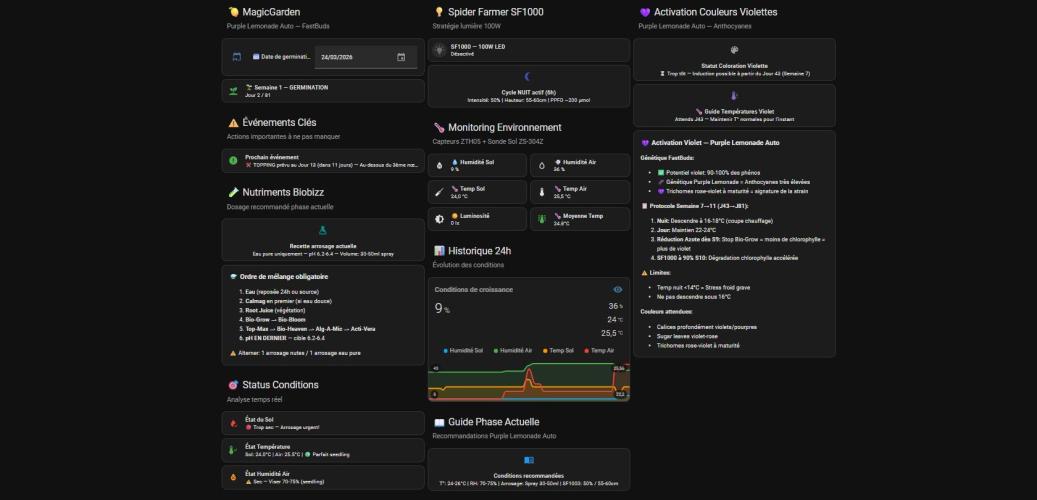Viewport: 1037px width, 500px height.
Task: Click the flask icon above Recette arrosage actuelle
Action: tap(323, 231)
